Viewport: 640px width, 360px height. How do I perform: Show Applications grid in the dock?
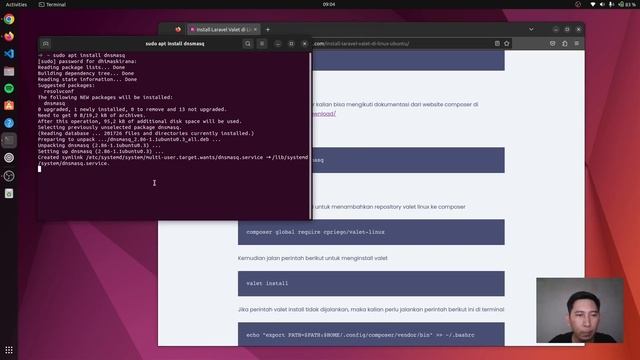pyautogui.click(x=9, y=350)
